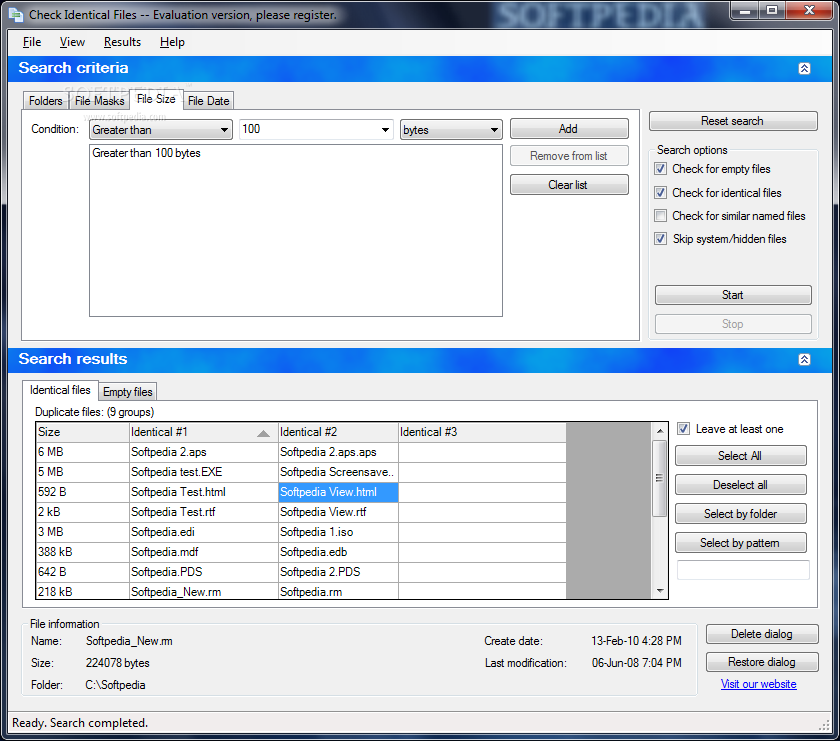This screenshot has height=741, width=840.
Task: Select Softpedia.edi cell
Action: (x=204, y=532)
